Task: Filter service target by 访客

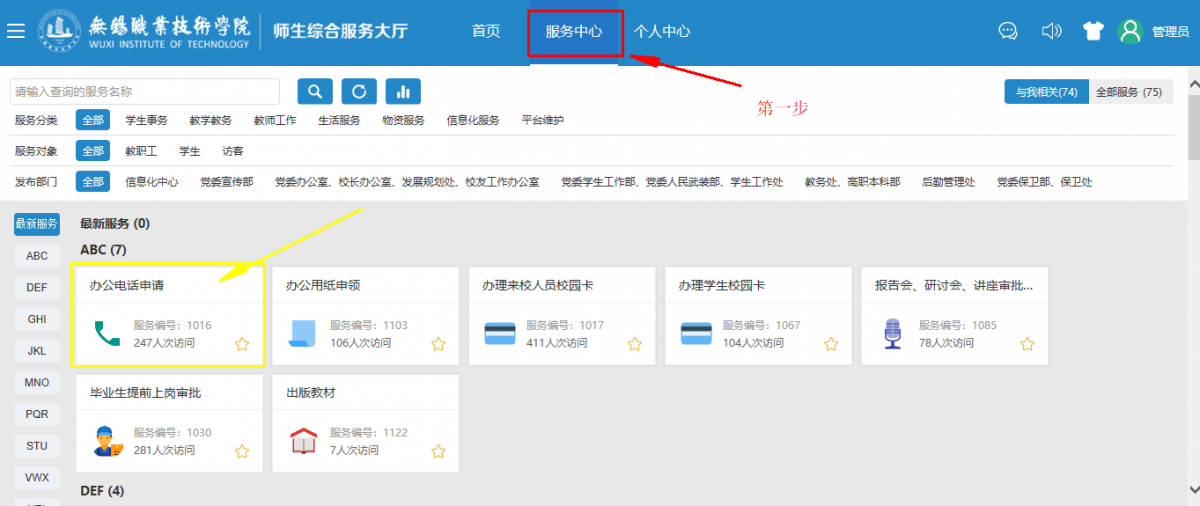Action: pos(233,151)
